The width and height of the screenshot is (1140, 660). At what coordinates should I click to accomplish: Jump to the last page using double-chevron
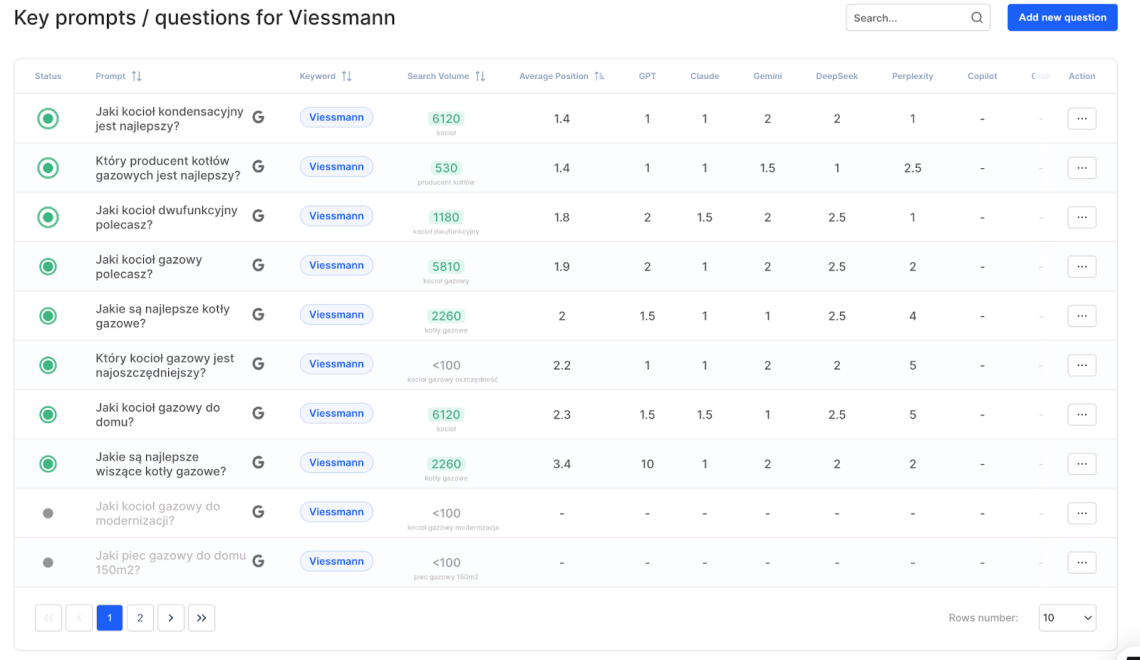[201, 617]
